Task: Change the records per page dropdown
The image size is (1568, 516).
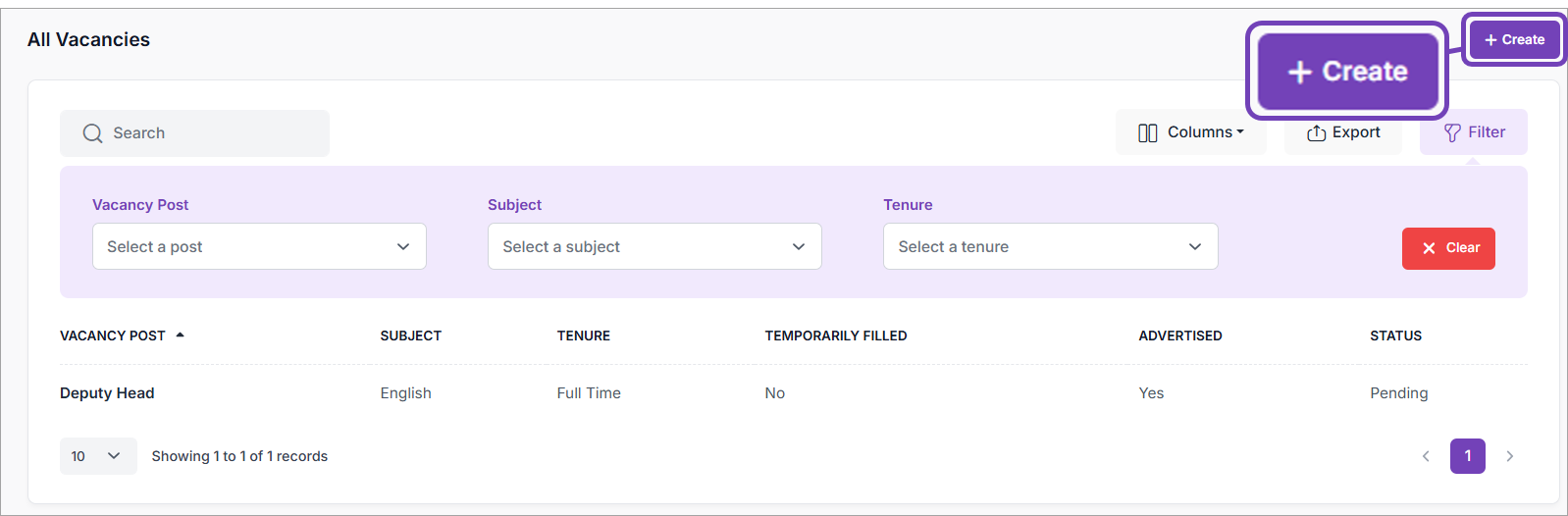Action: tap(97, 456)
